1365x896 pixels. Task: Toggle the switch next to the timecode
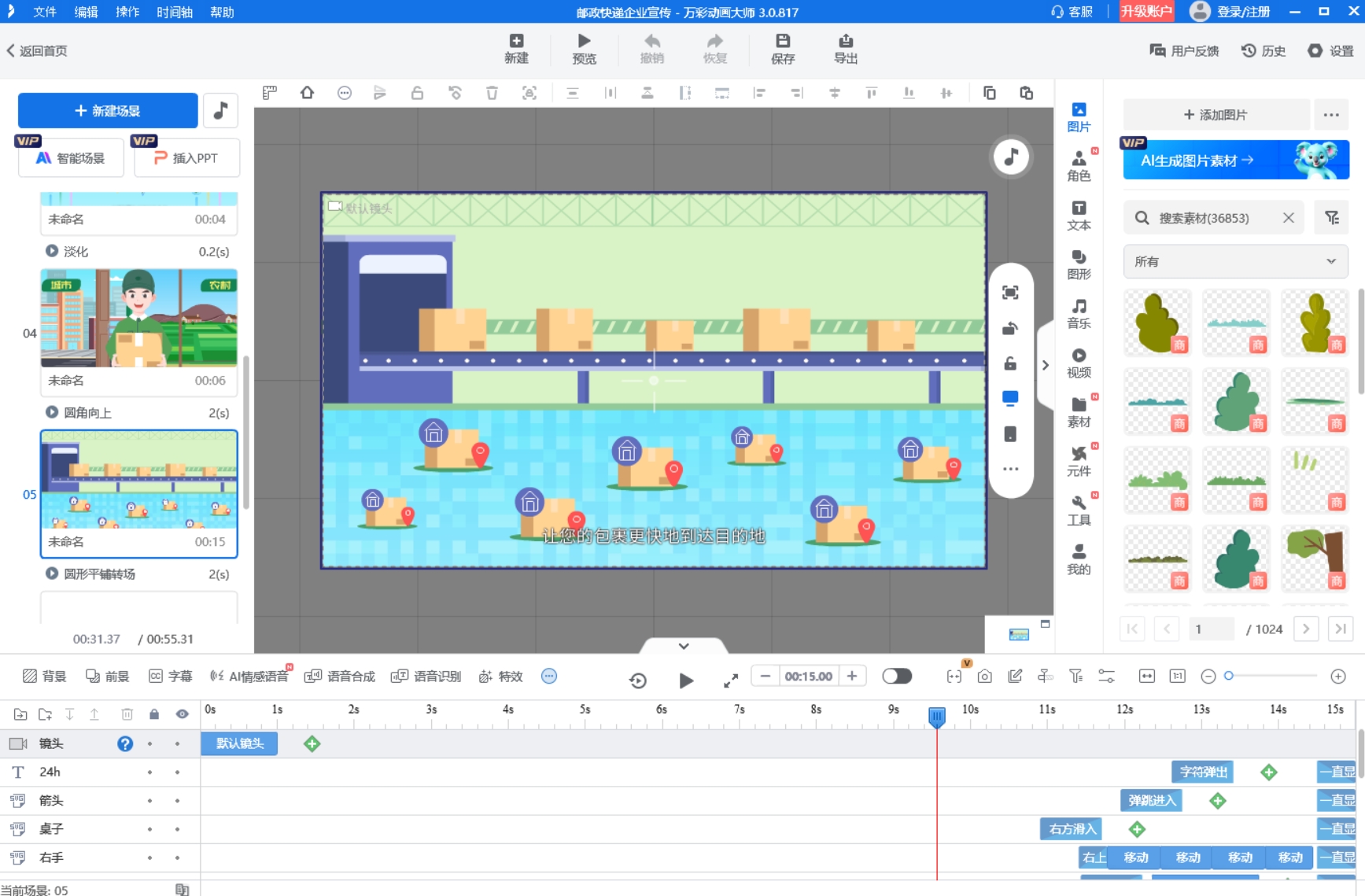[x=896, y=677]
